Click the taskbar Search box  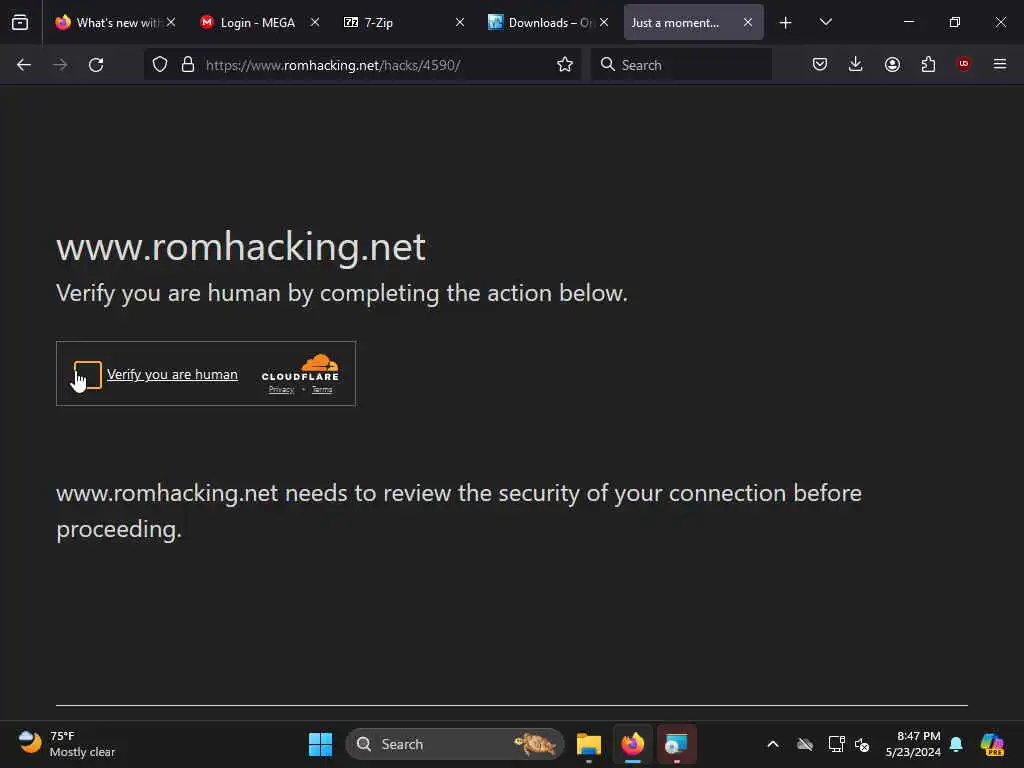(x=455, y=744)
